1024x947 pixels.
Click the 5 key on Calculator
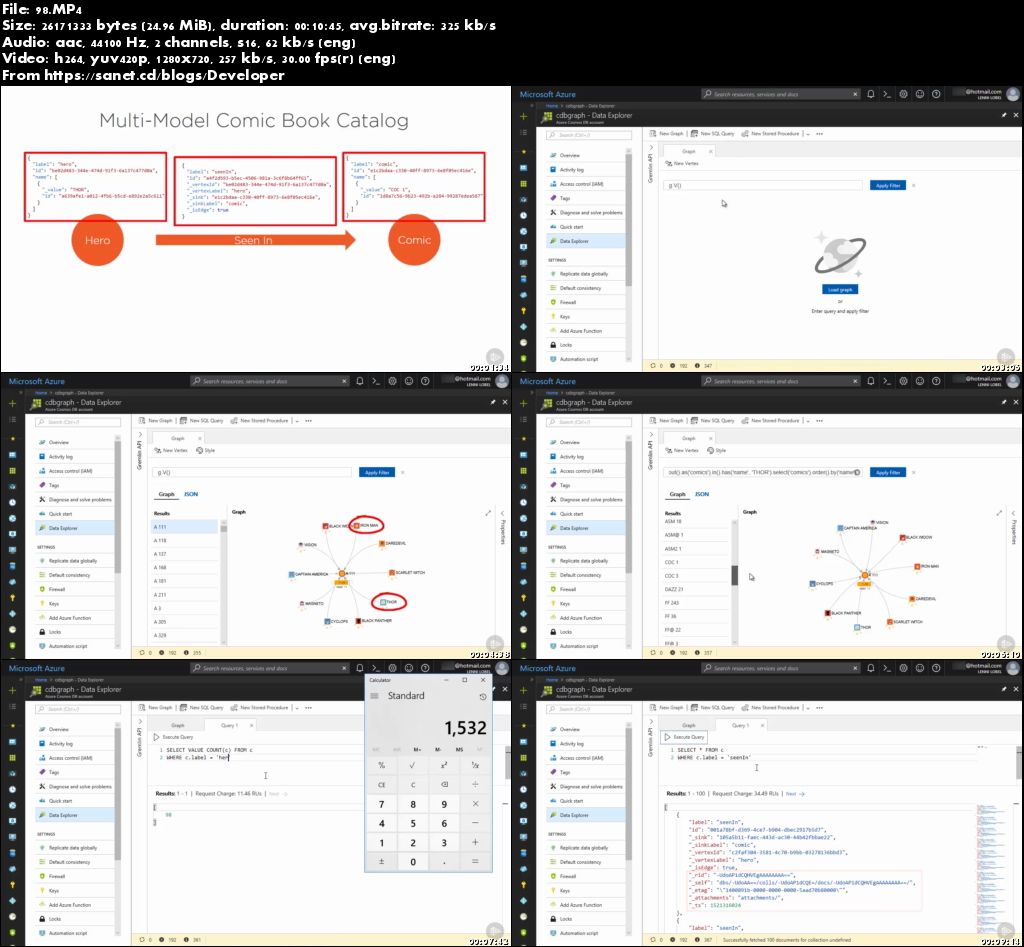pos(413,824)
